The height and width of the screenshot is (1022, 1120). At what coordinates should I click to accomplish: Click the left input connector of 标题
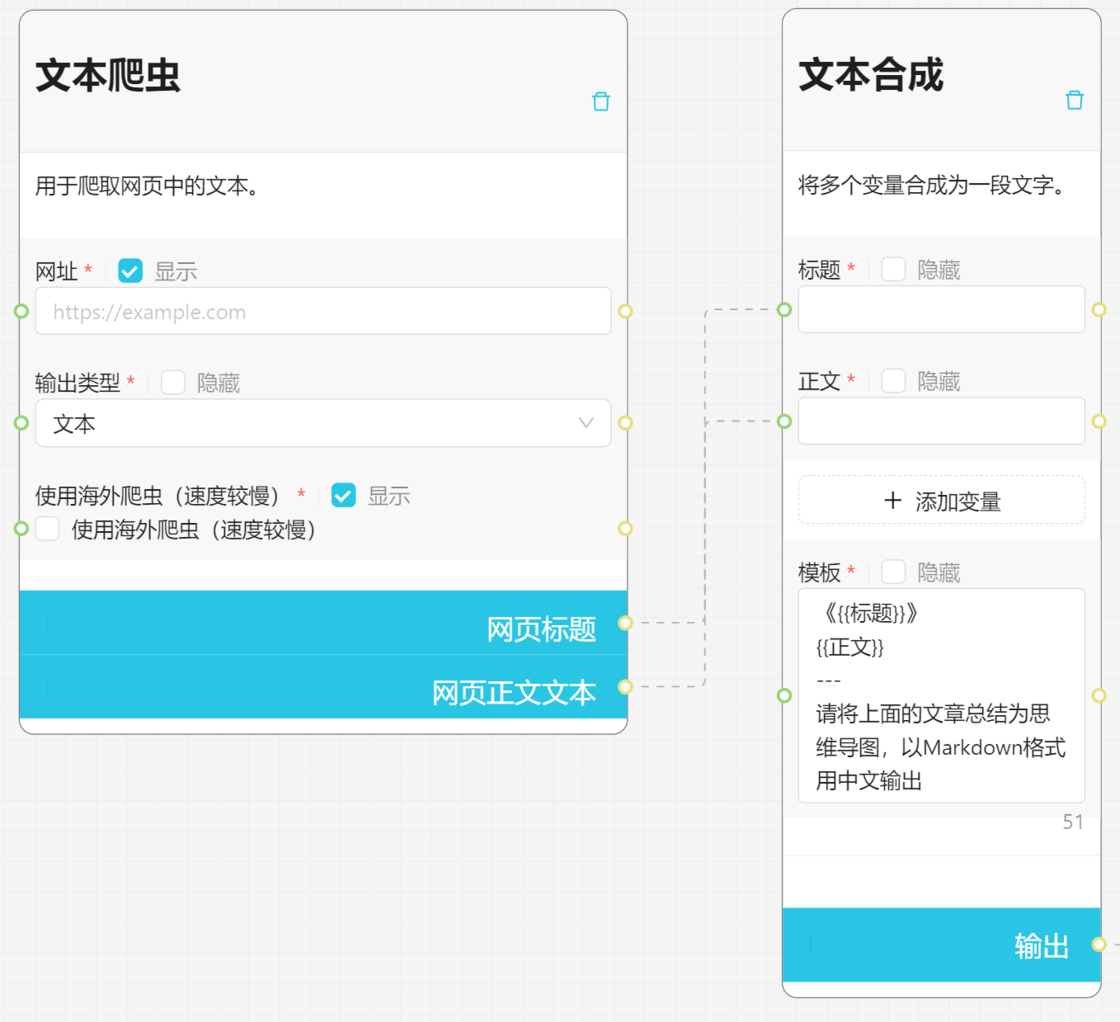tap(784, 309)
